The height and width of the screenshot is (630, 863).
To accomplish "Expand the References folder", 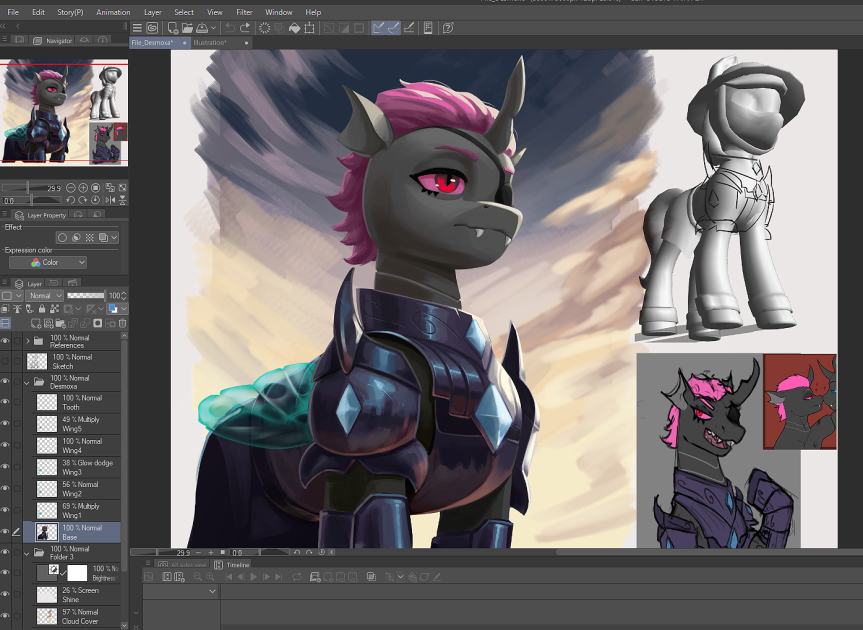I will 28,341.
